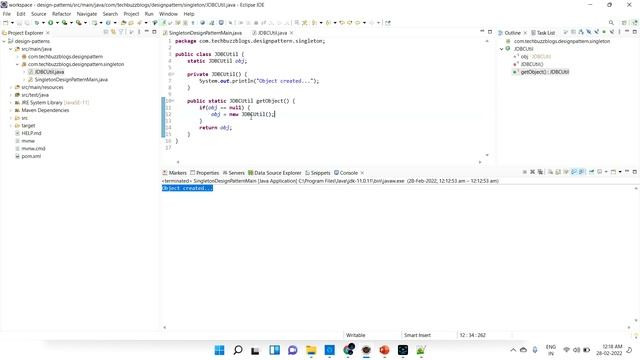Open the Chrome icon on the taskbar
This screenshot has height=360, width=640.
pyautogui.click(x=348, y=350)
